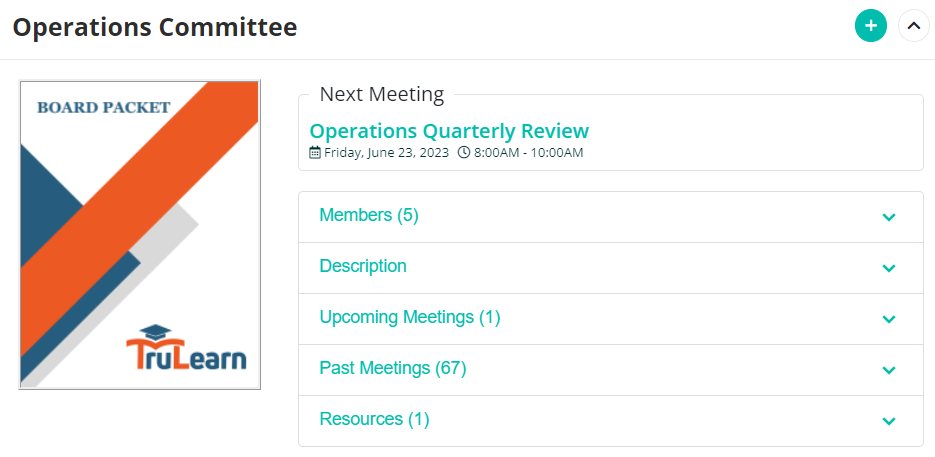Click the Members (5) label
This screenshot has height=457, width=935.
(369, 215)
